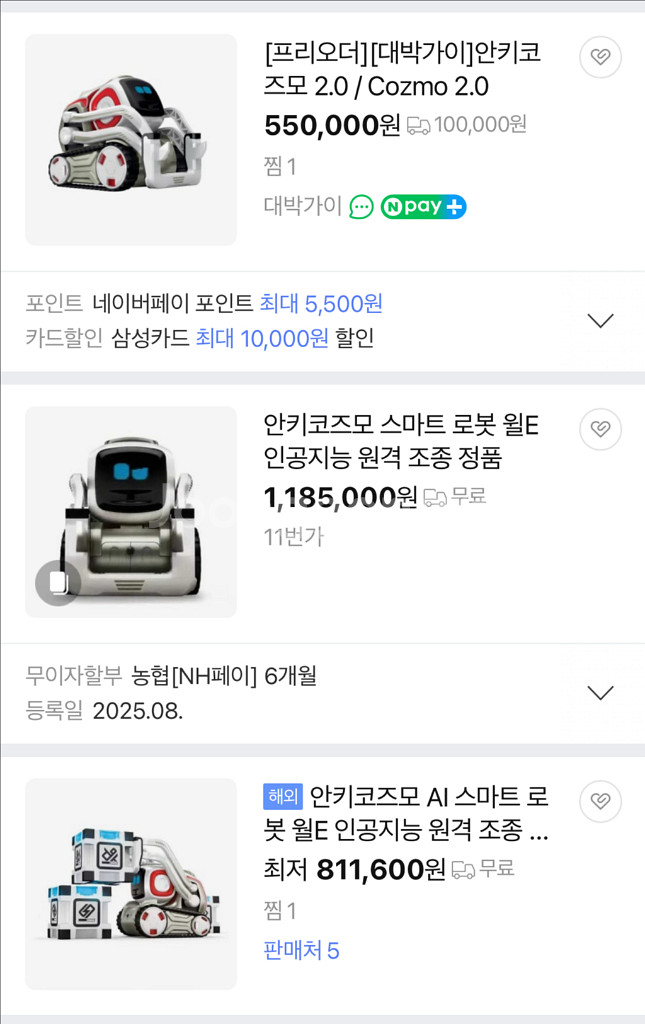
Task: Expand the 네이버페이 포인트 discount details section
Action: tap(600, 320)
